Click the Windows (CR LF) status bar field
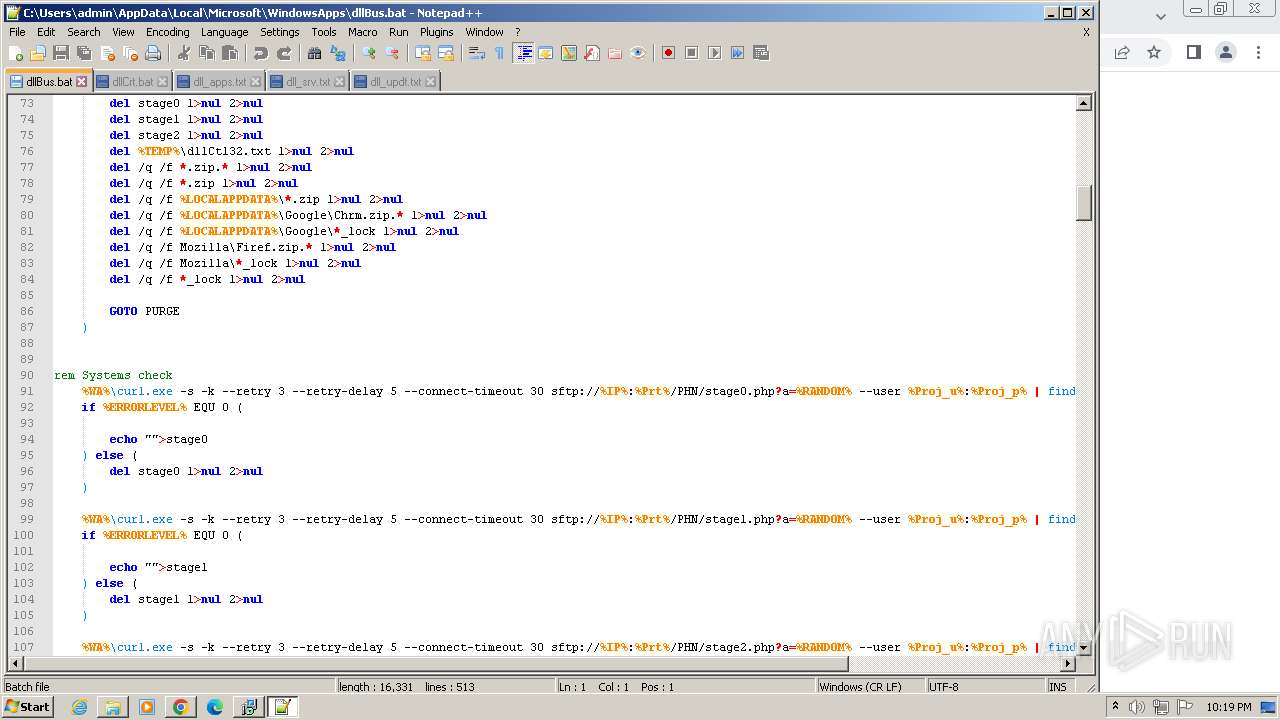Viewport: 1280px width, 720px height. [x=870, y=686]
